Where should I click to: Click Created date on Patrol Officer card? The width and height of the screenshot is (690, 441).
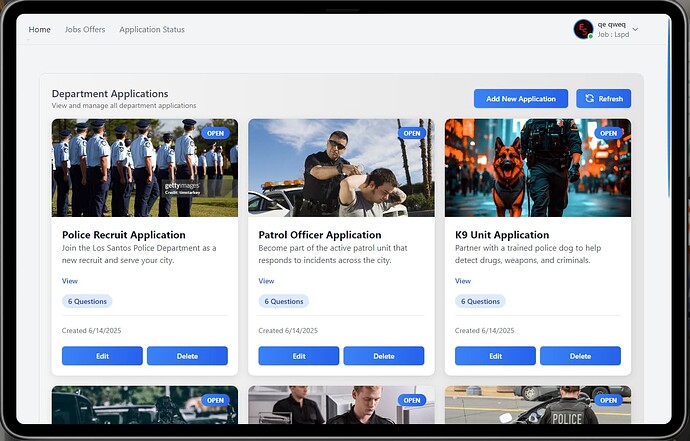tap(288, 331)
